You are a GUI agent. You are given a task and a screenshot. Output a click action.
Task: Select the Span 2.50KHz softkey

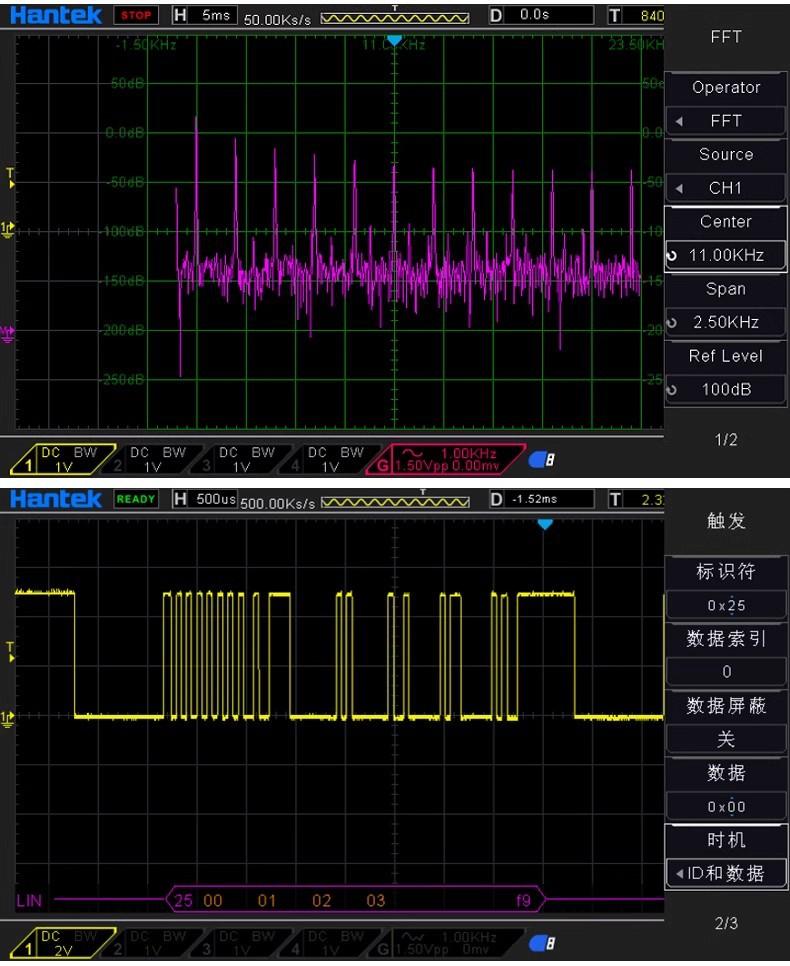[x=726, y=322]
